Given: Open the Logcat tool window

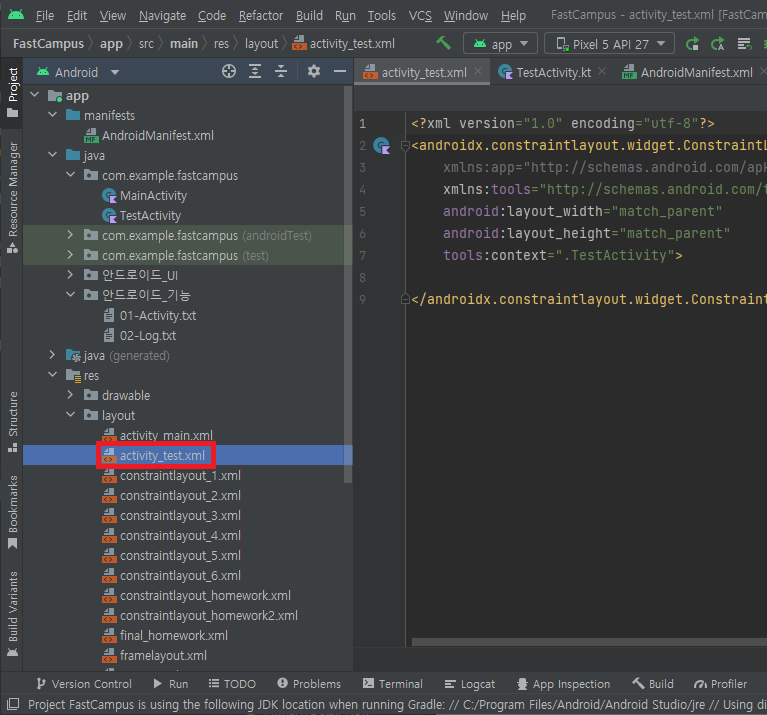Looking at the screenshot, I should click(x=470, y=684).
